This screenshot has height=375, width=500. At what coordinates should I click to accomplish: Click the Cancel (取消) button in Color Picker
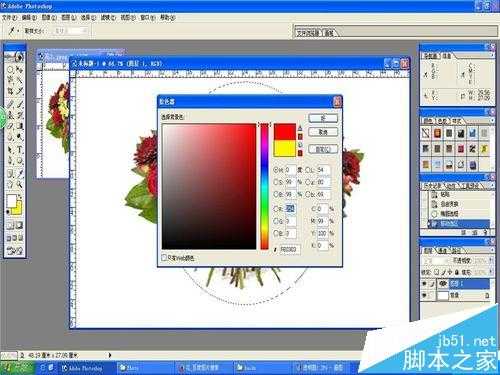click(x=323, y=132)
